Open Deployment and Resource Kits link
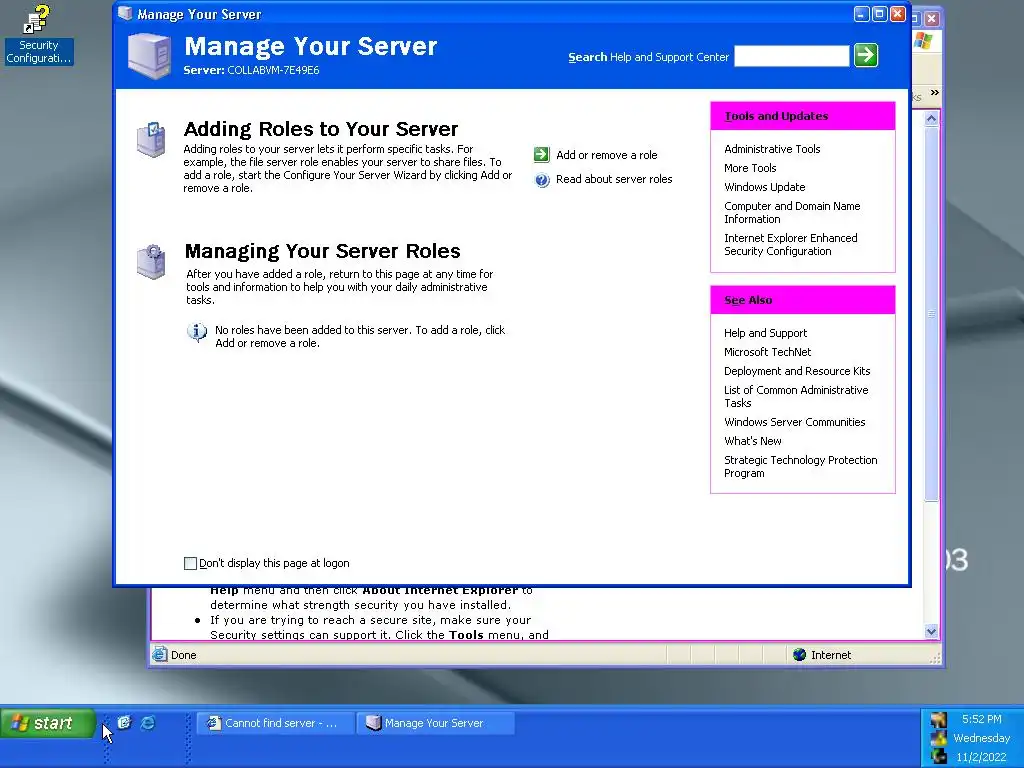 click(797, 371)
